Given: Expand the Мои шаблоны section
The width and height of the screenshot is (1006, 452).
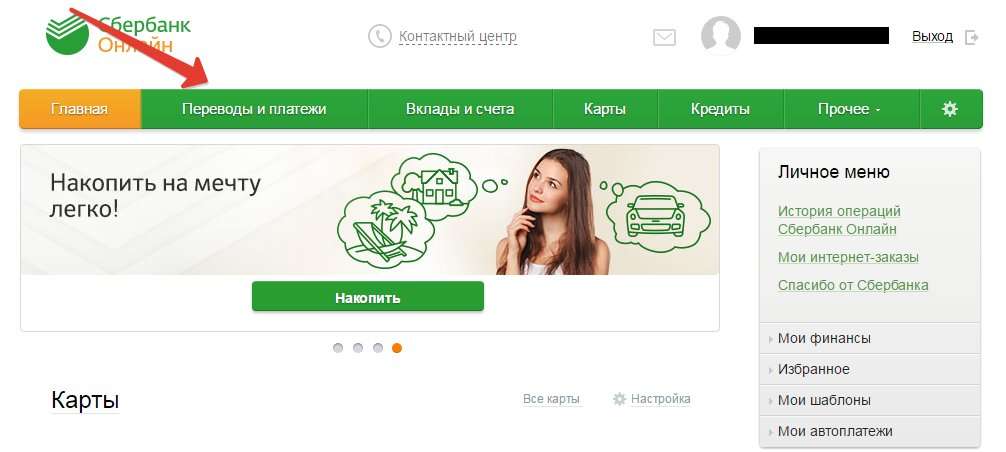Looking at the screenshot, I should tap(870, 400).
